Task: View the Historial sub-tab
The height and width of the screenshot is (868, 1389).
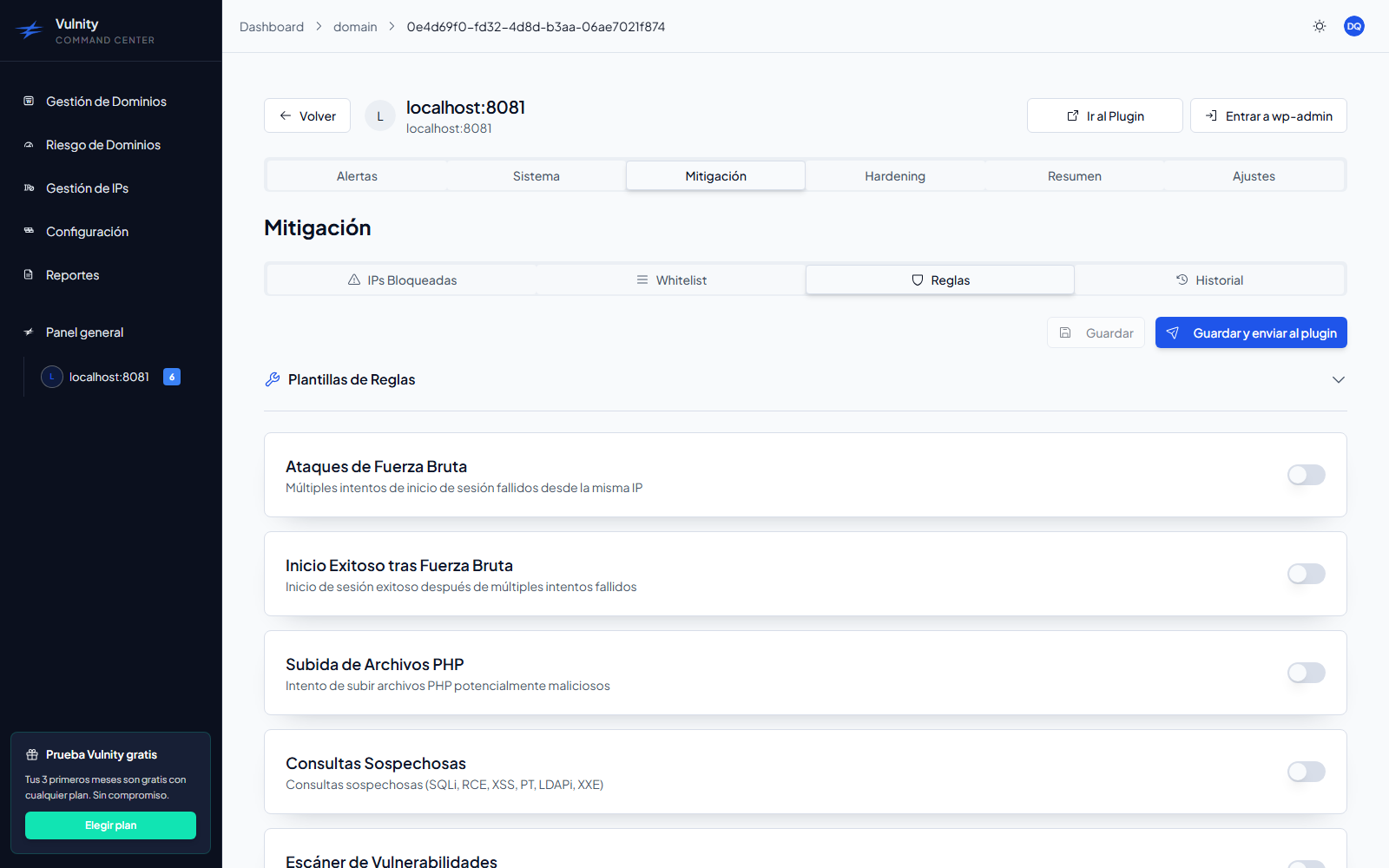Action: [1209, 279]
